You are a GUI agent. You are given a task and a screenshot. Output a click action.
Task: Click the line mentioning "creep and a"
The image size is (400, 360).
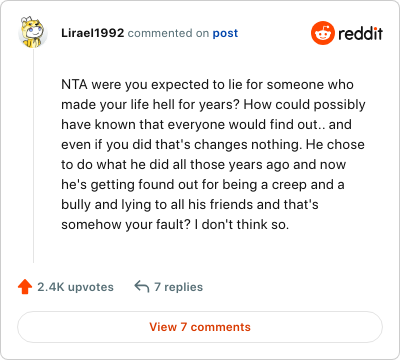(x=203, y=185)
